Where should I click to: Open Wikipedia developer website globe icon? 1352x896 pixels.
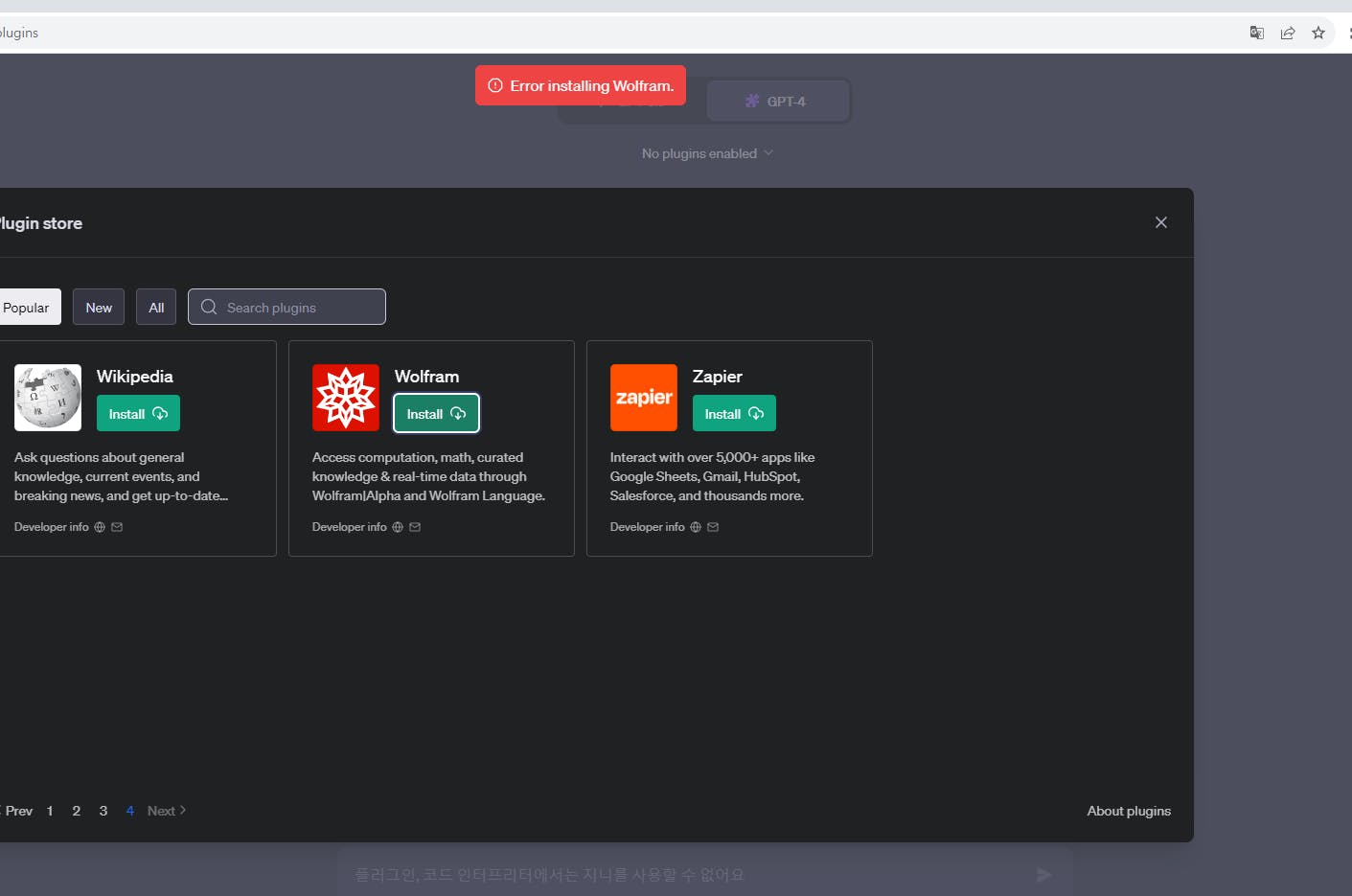click(100, 527)
